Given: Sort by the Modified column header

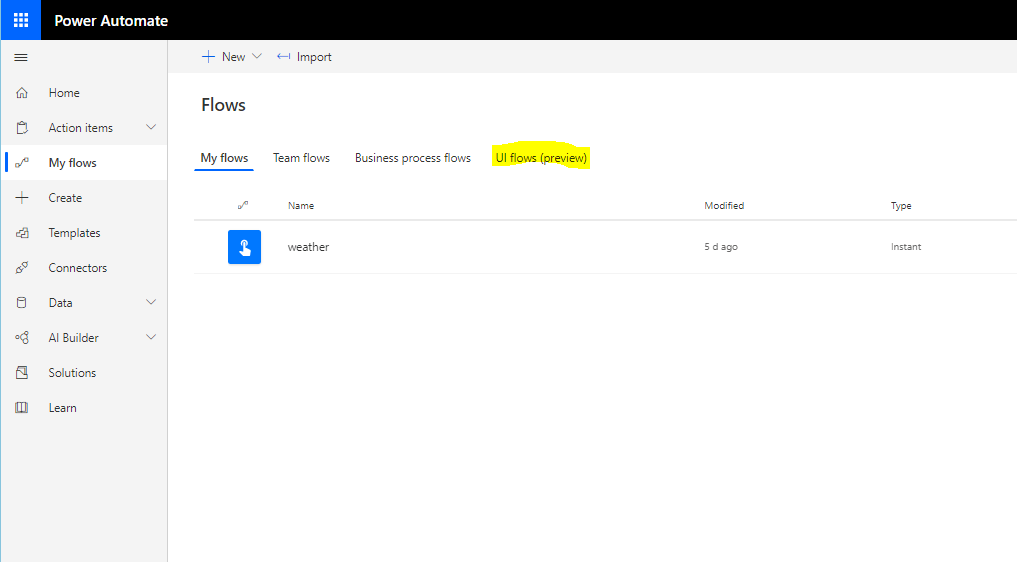Looking at the screenshot, I should coord(724,206).
